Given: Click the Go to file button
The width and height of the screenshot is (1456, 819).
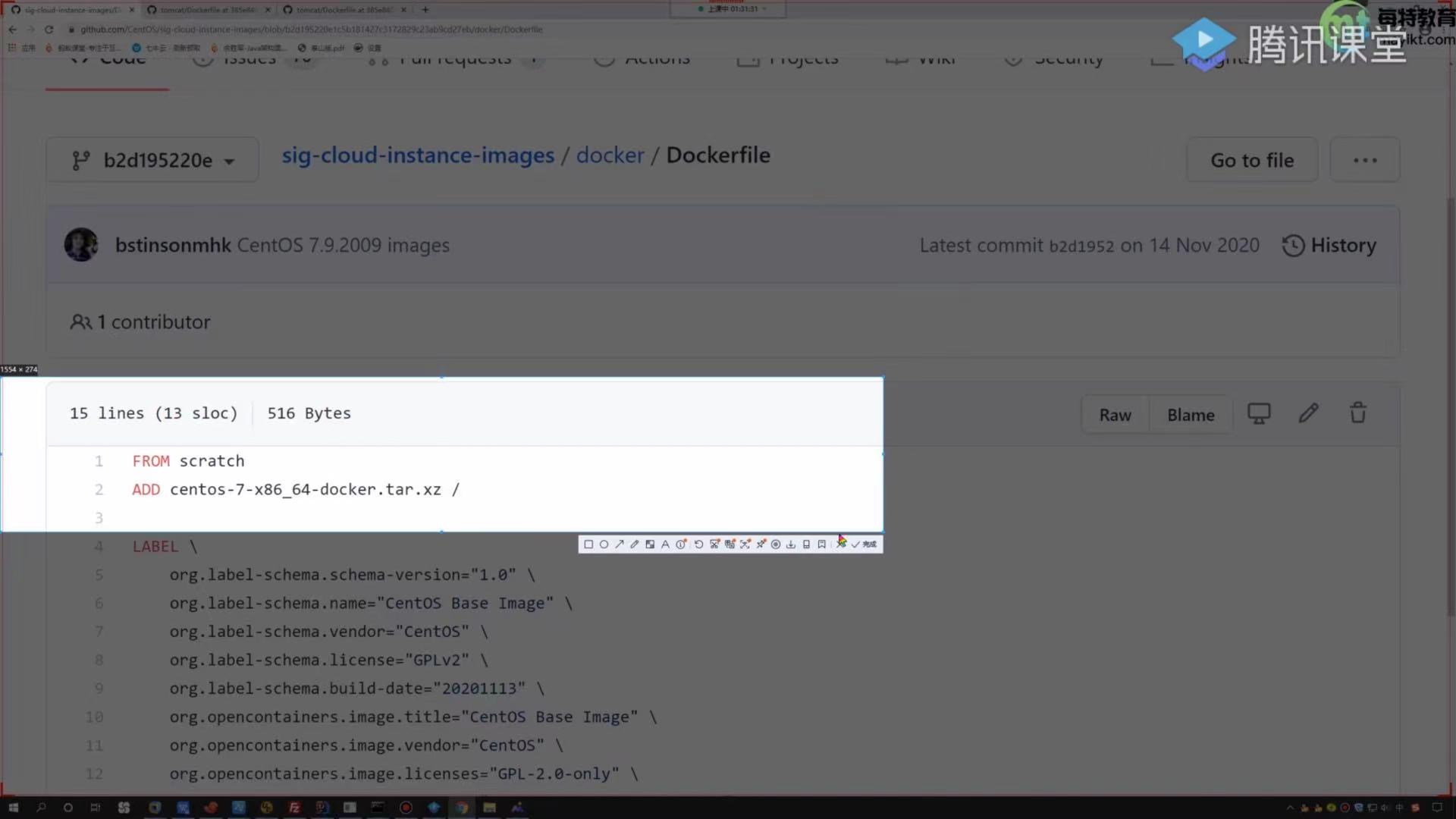Looking at the screenshot, I should pyautogui.click(x=1251, y=160).
